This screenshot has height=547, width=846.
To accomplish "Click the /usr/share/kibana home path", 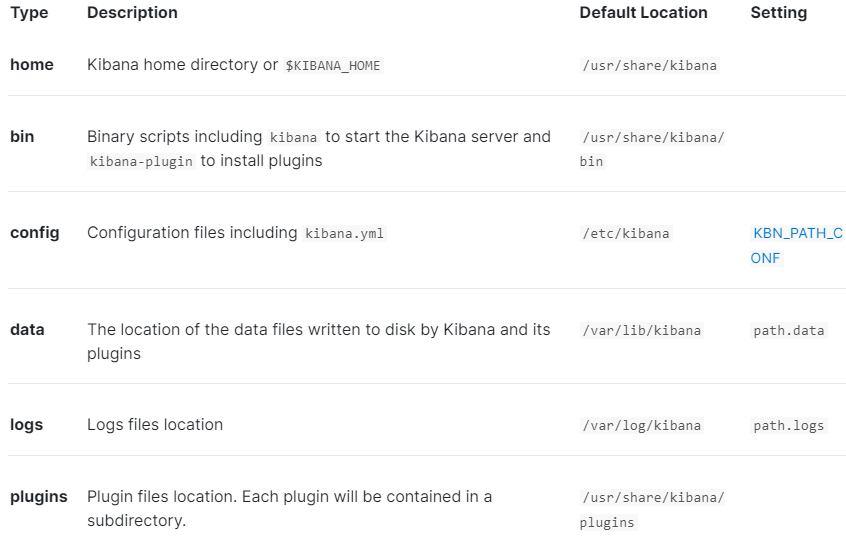I will [x=650, y=66].
